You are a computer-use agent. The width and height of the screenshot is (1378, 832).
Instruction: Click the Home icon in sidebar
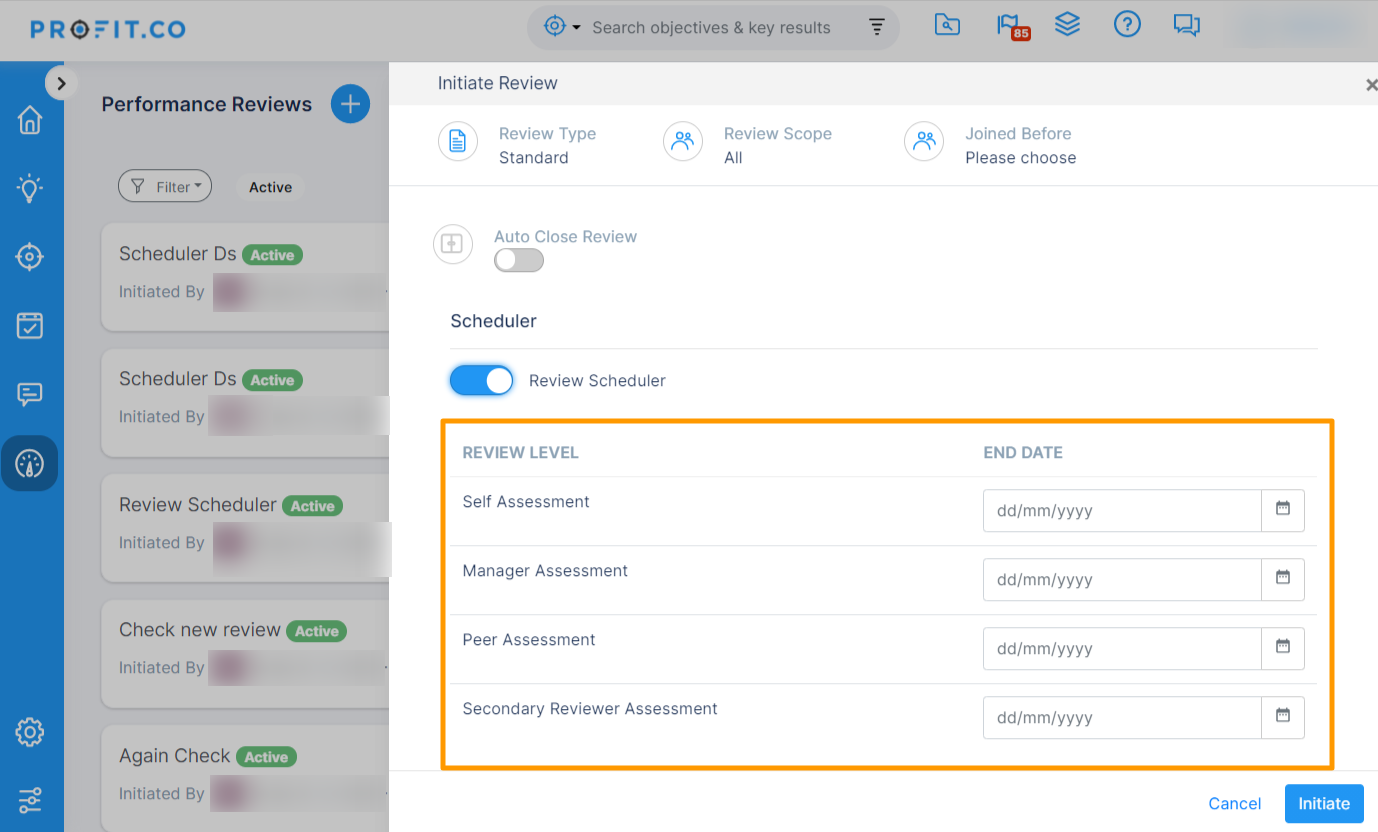[30, 120]
